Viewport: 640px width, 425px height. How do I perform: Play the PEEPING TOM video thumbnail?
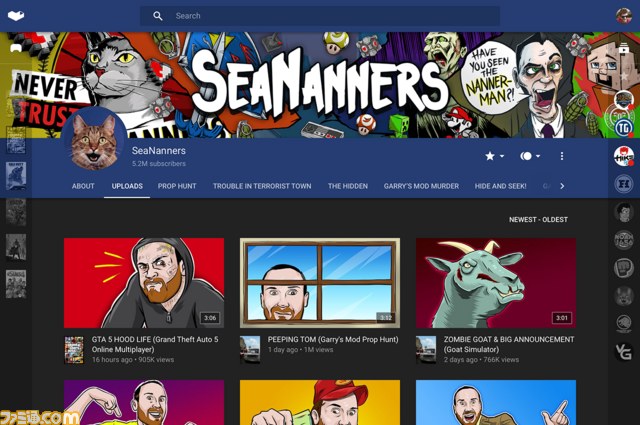tap(320, 283)
